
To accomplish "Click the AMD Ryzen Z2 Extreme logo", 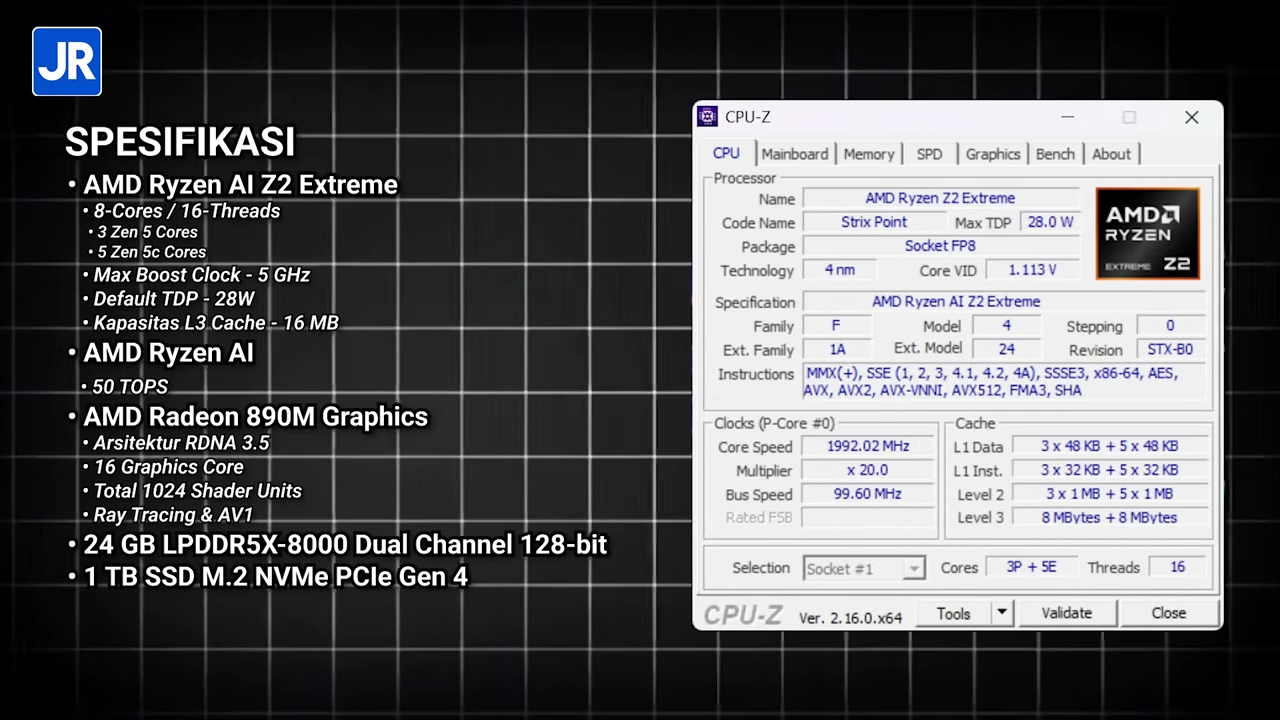I will [1147, 234].
